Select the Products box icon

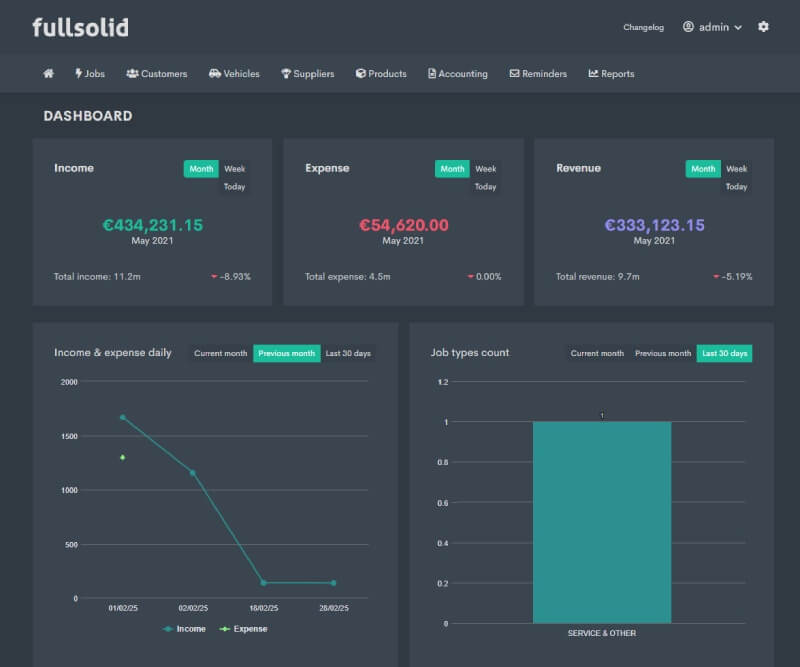point(359,73)
